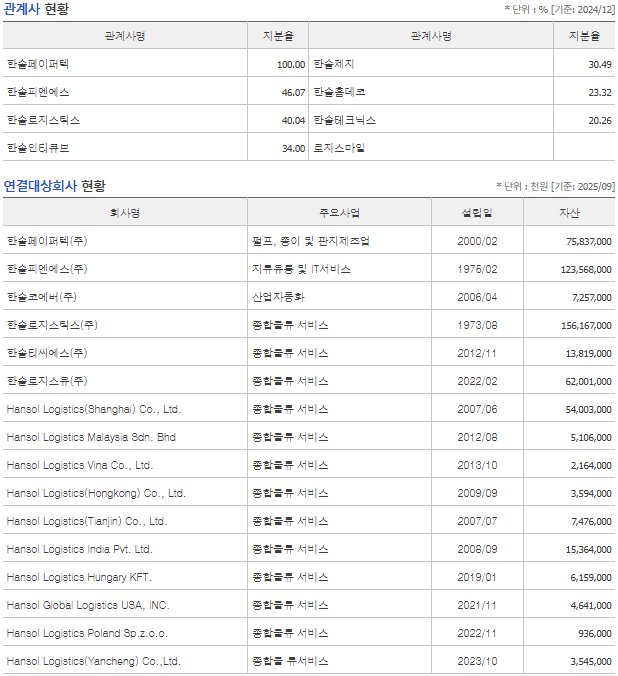618x676 pixels.
Task: Click the 단위 : 천원 [기준: 2025/09] note
Action: (555, 186)
